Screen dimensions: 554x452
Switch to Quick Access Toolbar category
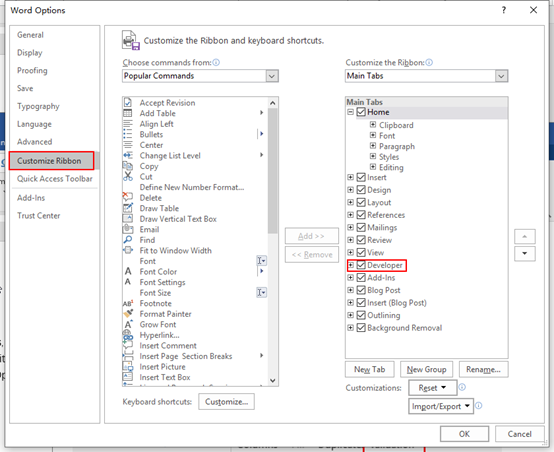(x=55, y=179)
